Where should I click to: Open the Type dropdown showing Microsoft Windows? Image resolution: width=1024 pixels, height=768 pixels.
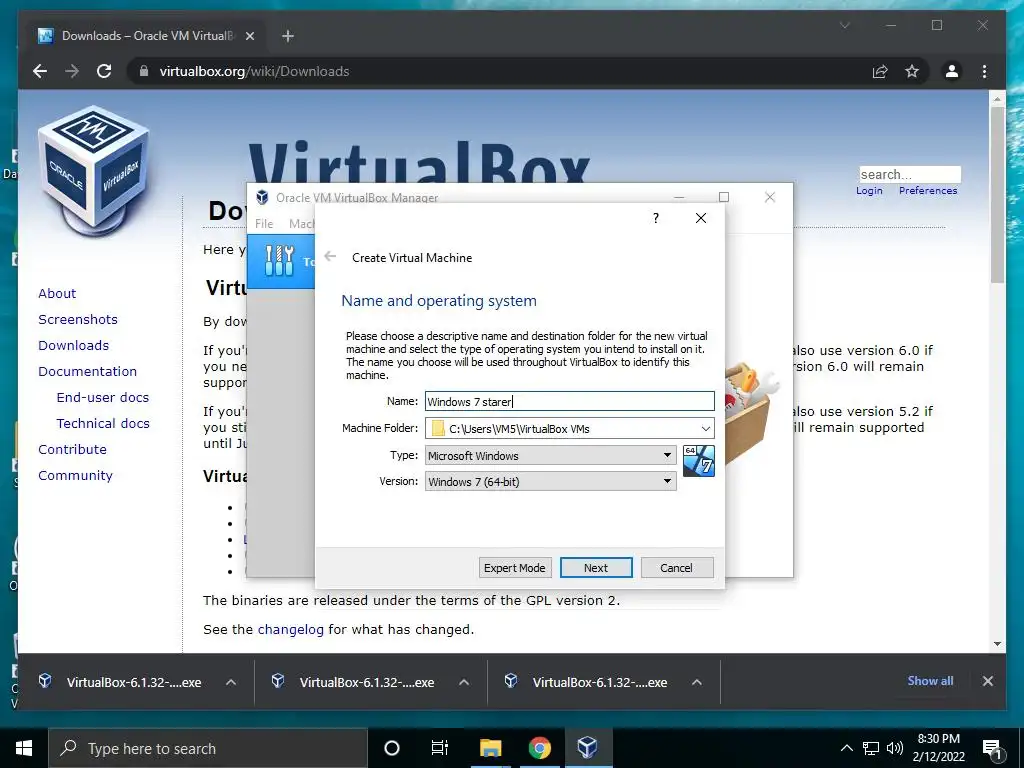551,455
